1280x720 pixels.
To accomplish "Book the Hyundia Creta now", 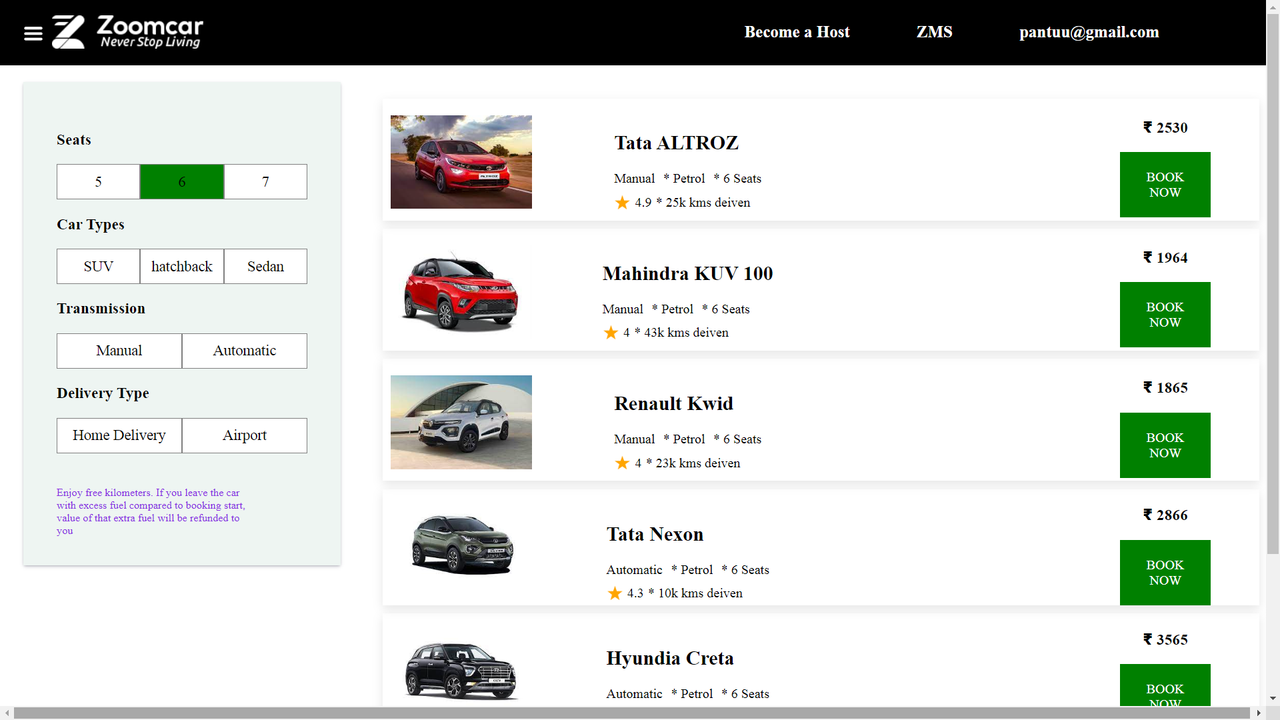I will tap(1165, 686).
